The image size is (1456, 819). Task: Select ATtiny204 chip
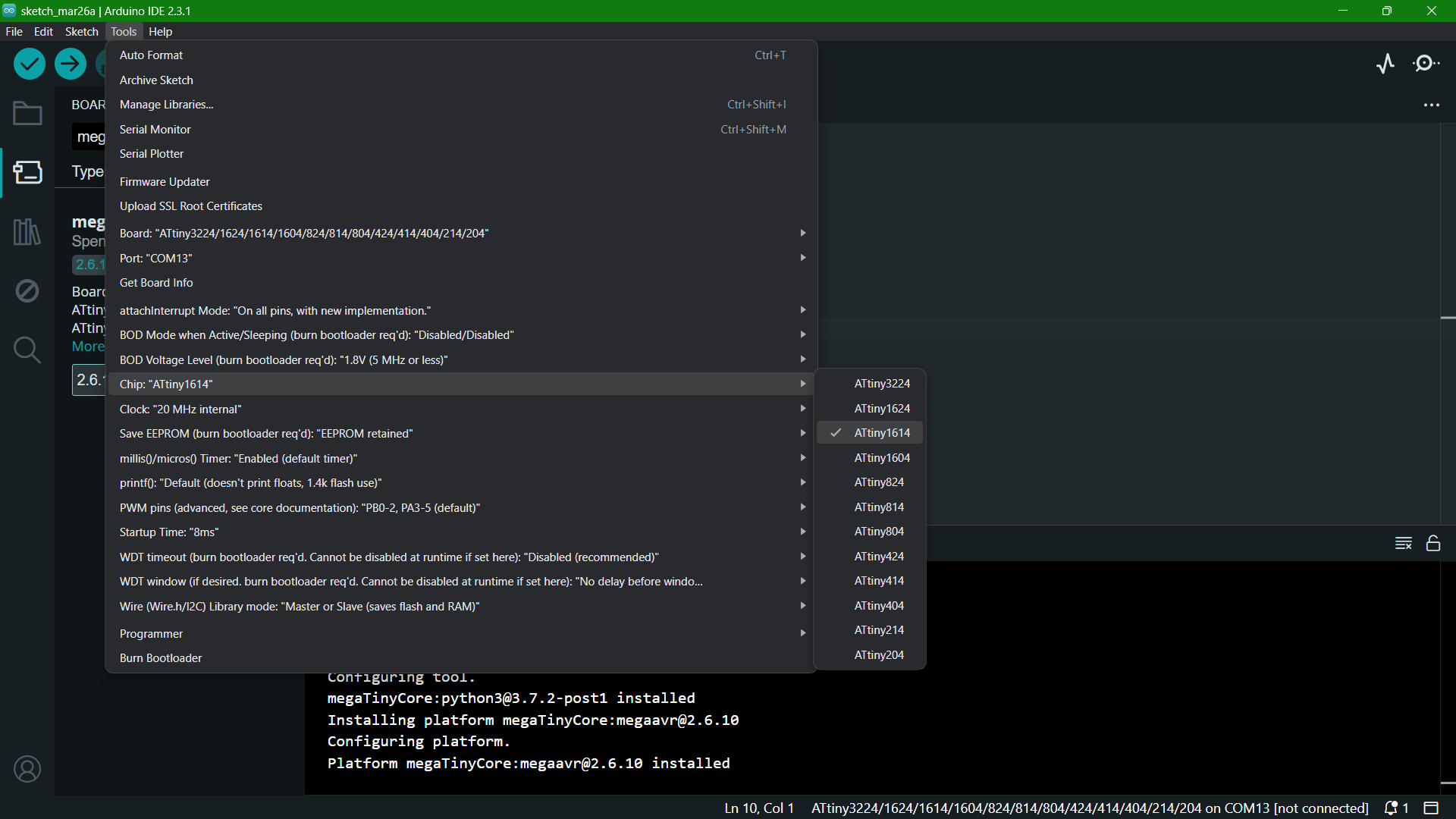tap(870, 655)
